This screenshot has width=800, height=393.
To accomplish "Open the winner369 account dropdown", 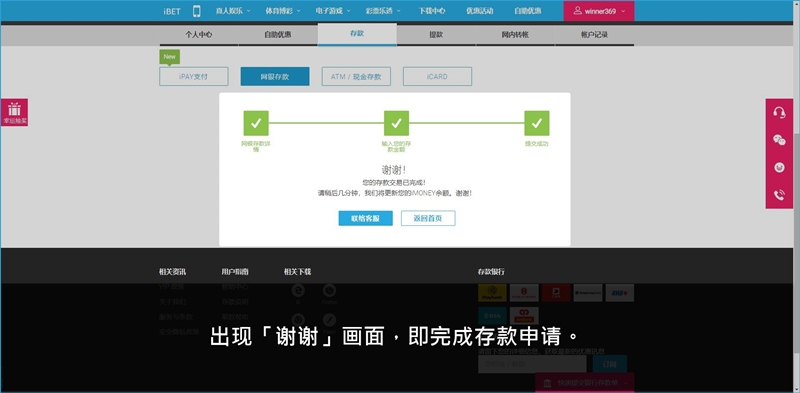I will point(599,11).
